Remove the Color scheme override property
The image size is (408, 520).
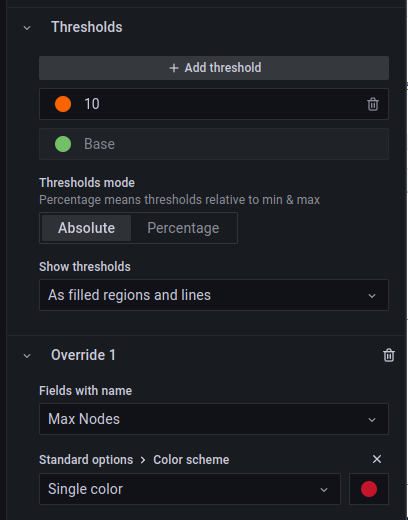pyautogui.click(x=377, y=459)
